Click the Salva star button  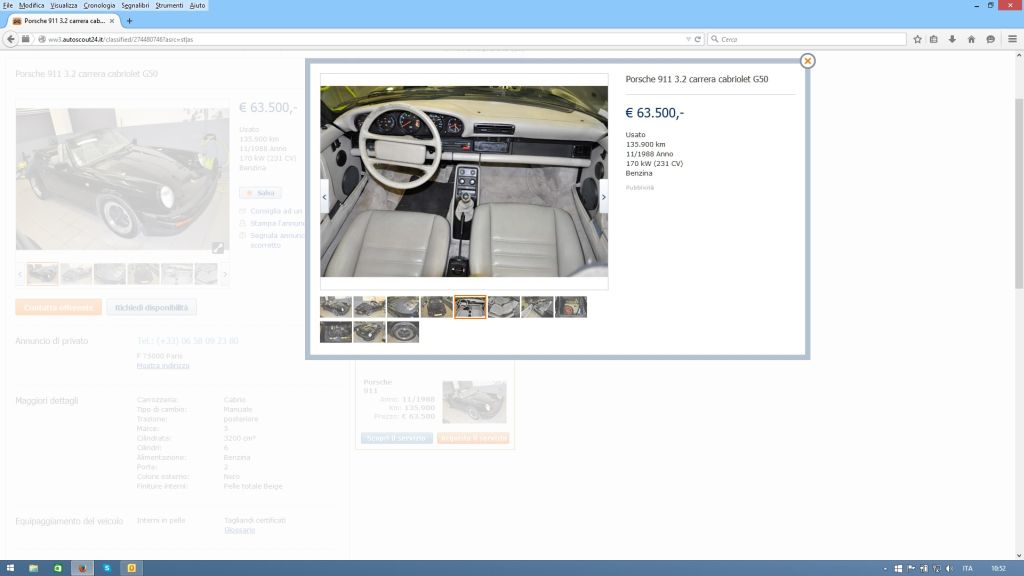[x=260, y=193]
